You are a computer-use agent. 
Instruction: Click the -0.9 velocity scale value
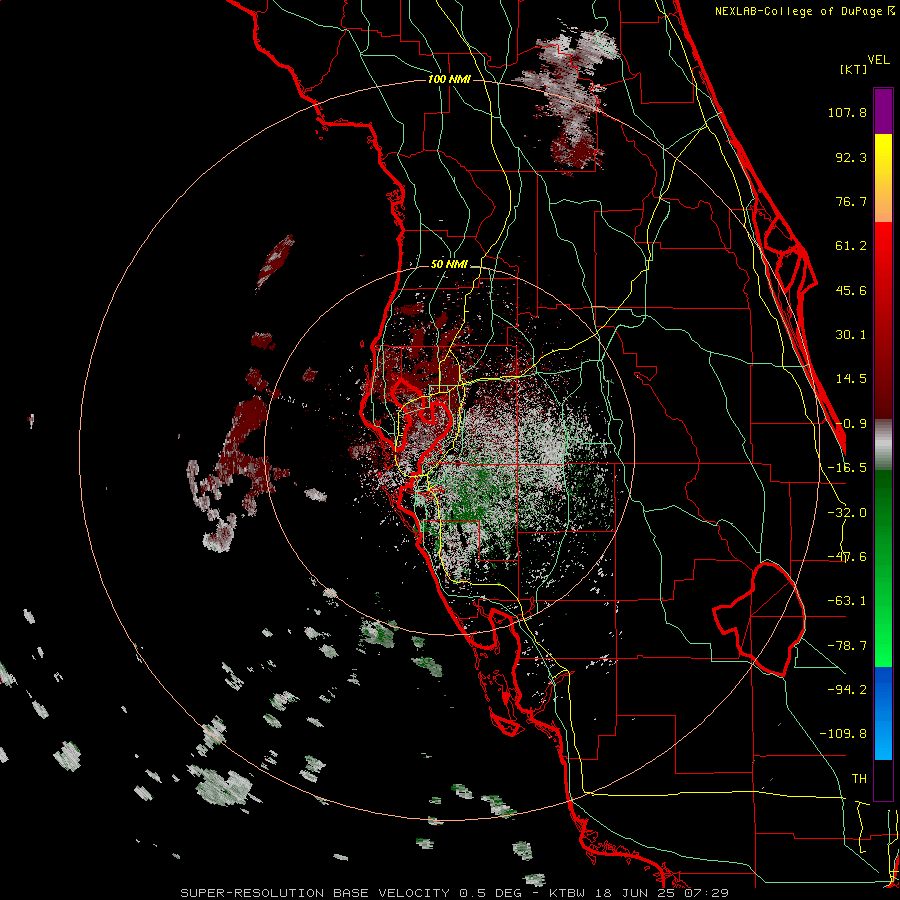(851, 424)
